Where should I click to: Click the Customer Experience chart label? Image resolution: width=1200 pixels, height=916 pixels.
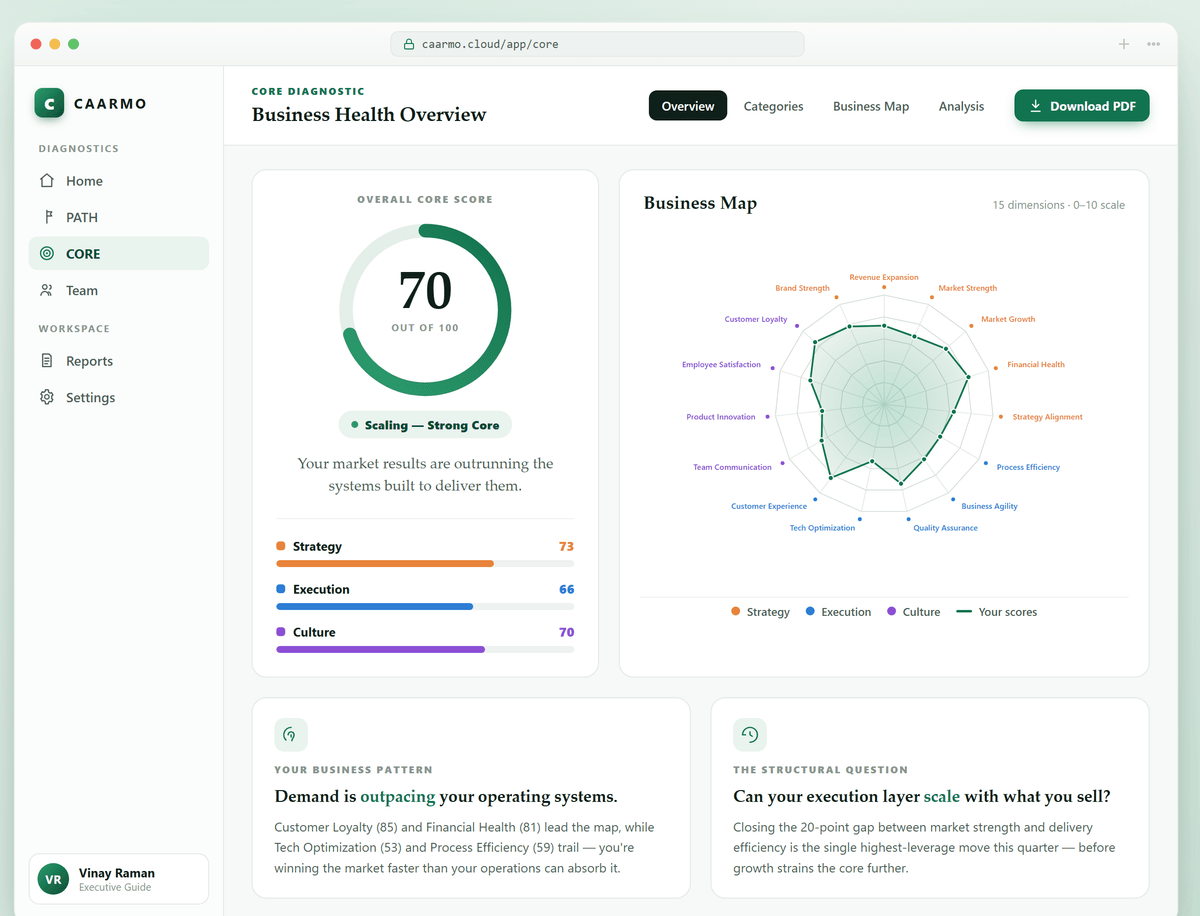pos(769,506)
